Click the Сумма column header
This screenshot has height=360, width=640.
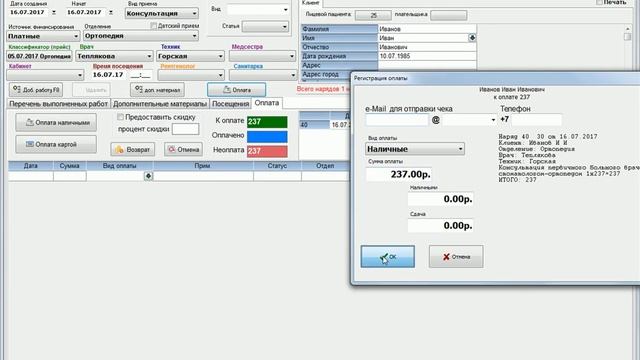point(69,166)
